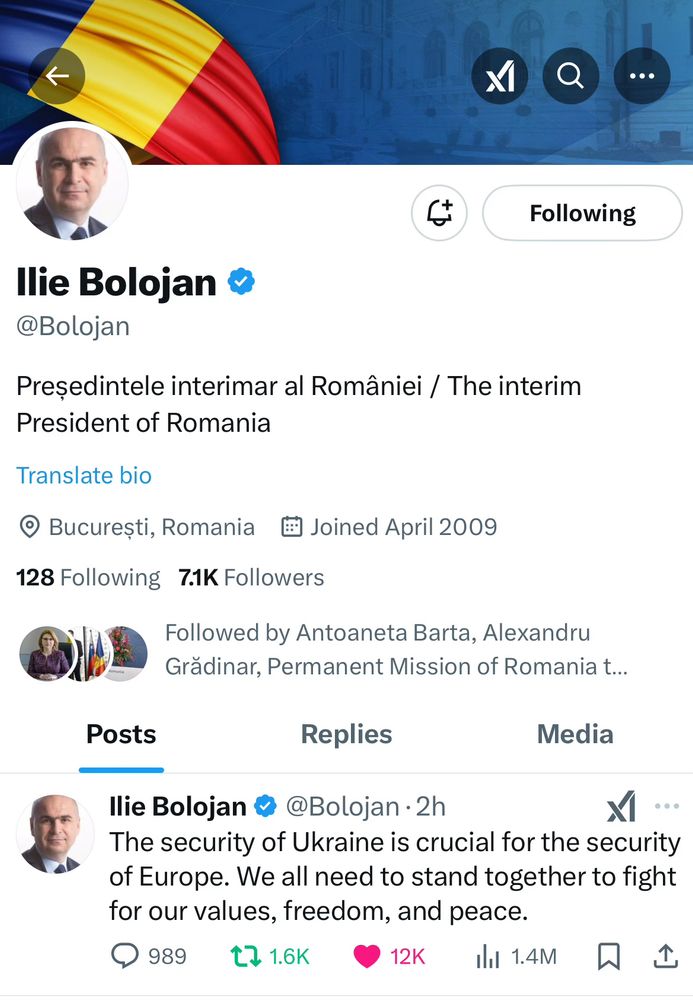Unlike the post showing 12K likes
The width and height of the screenshot is (693, 1000).
pos(367,956)
